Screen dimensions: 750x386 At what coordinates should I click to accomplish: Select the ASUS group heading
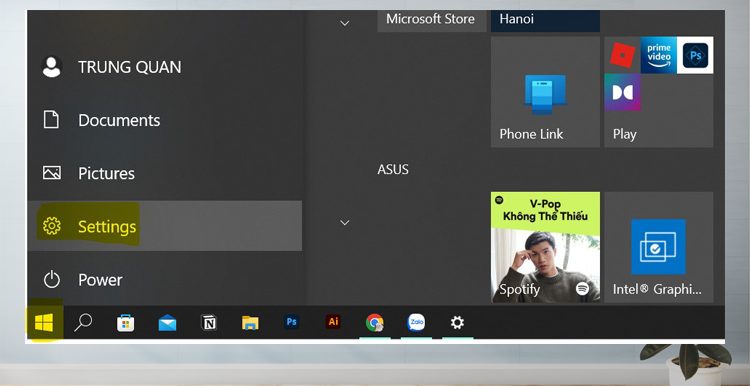tap(393, 169)
